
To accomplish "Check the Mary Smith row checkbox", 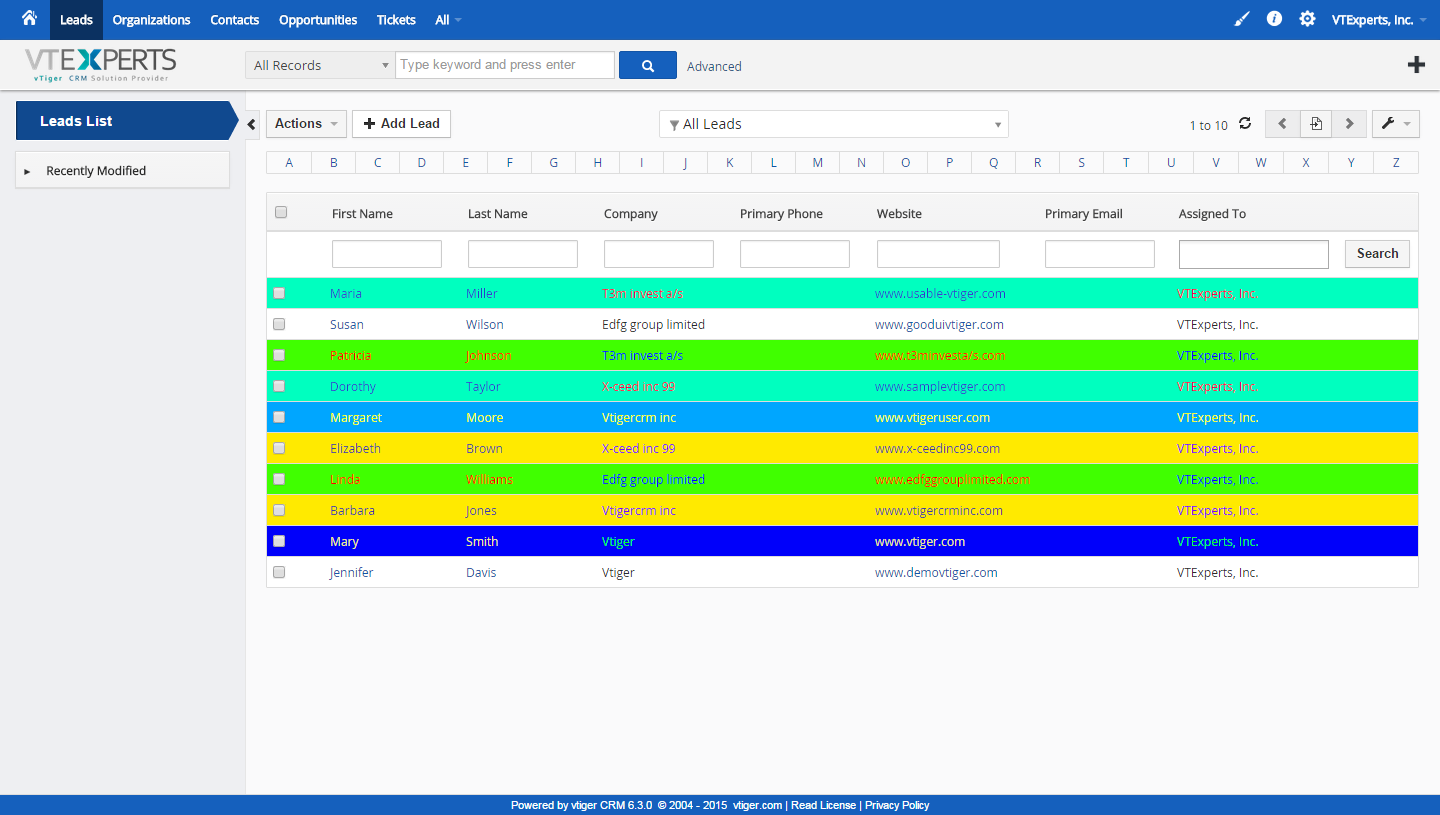I will coord(279,541).
